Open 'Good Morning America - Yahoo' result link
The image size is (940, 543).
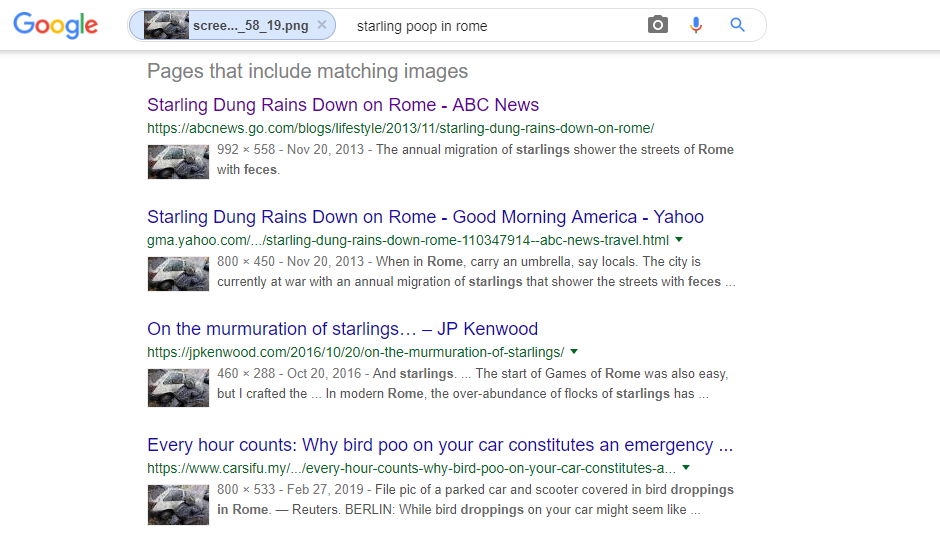[x=425, y=217]
